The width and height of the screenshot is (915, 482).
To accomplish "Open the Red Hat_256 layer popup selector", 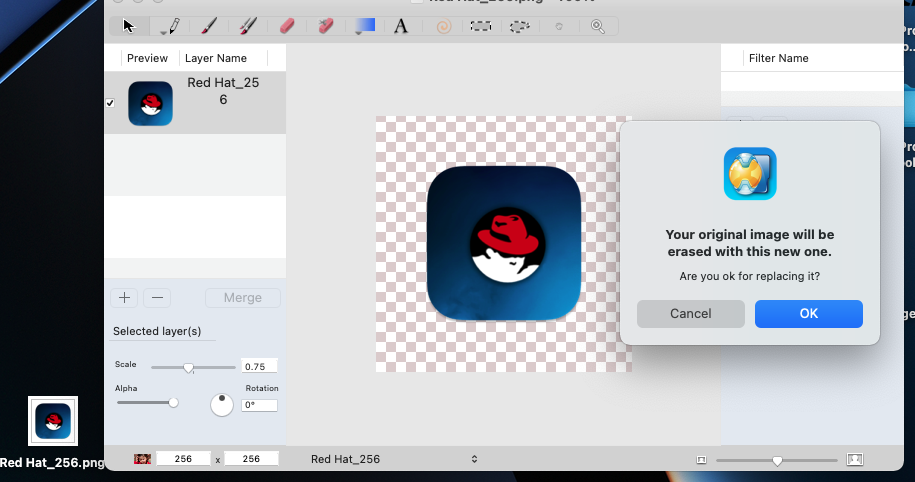I will (x=394, y=459).
